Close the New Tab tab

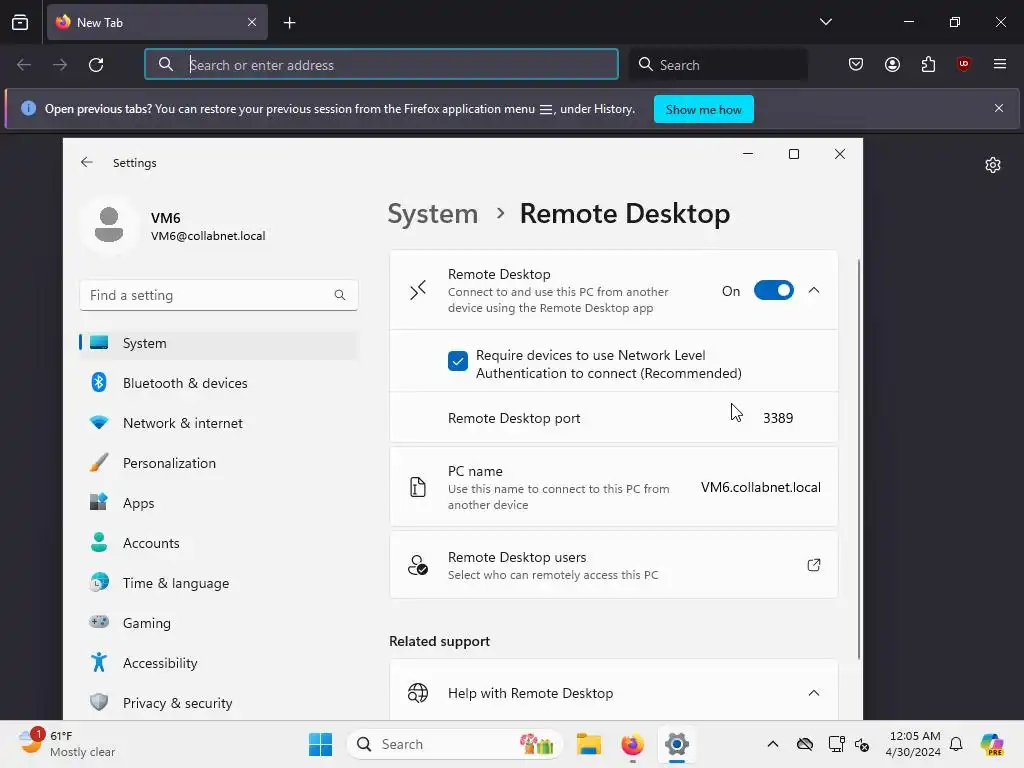tap(252, 22)
